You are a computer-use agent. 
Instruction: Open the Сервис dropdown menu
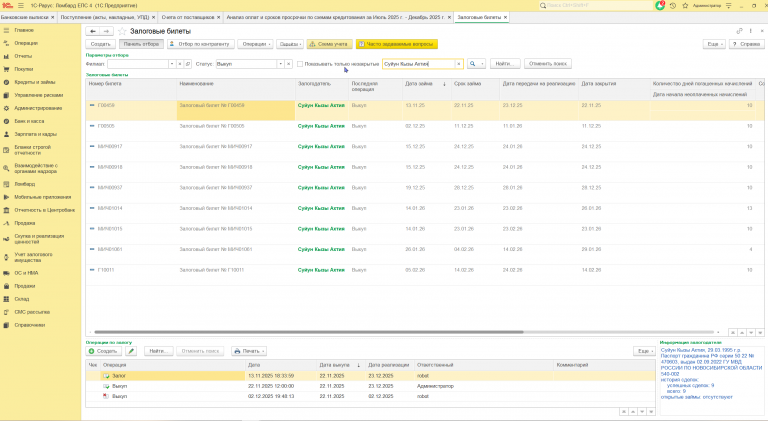288,45
